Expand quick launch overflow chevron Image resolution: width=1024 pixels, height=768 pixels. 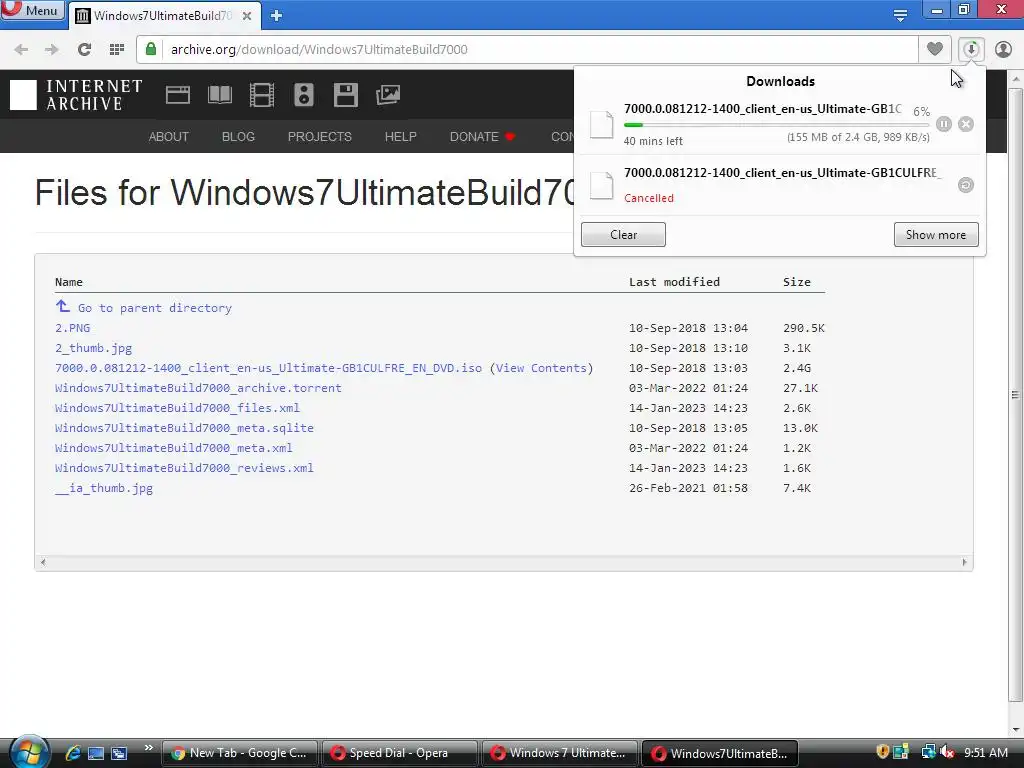tap(148, 748)
